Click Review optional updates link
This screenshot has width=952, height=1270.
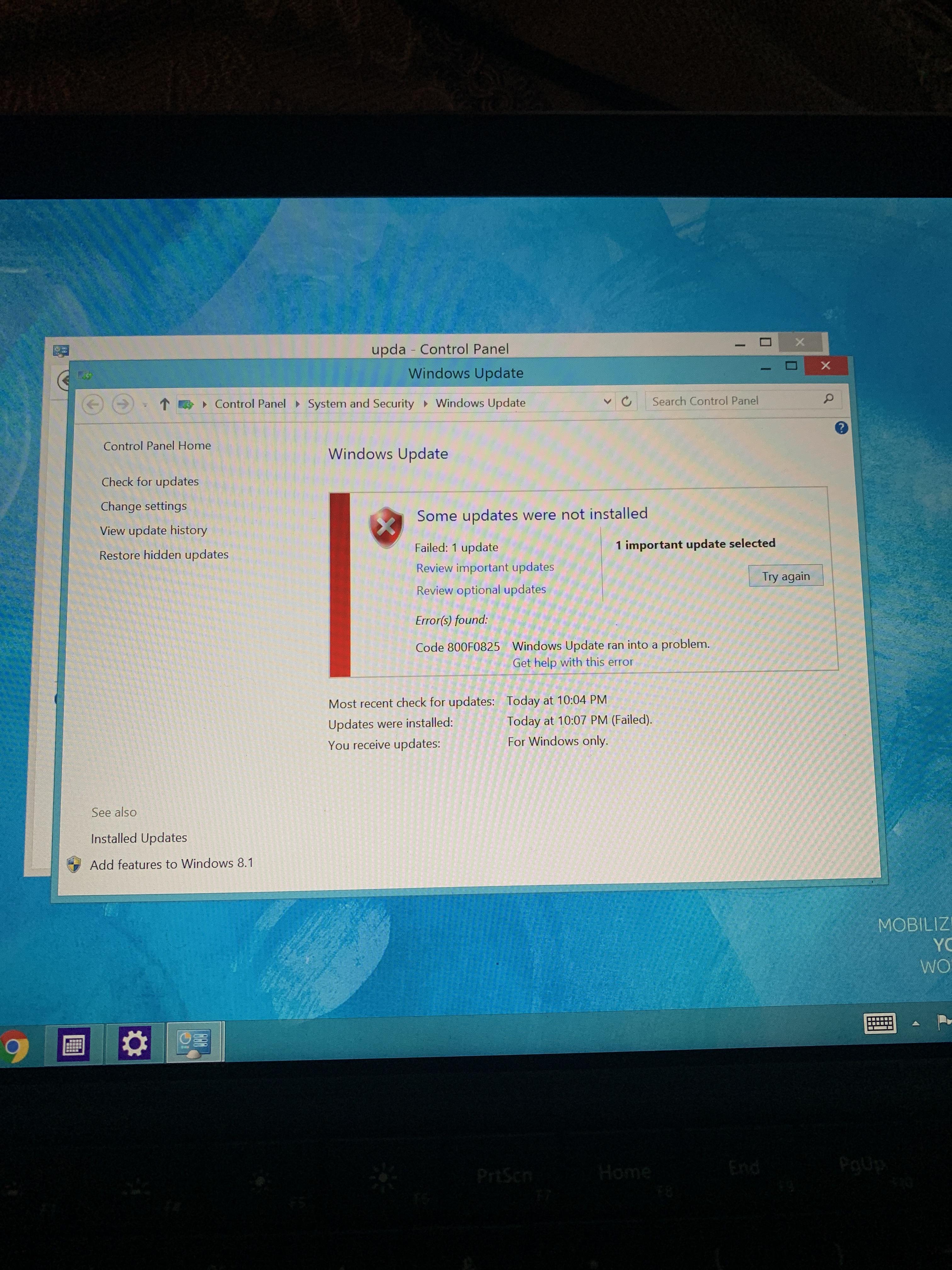(481, 590)
